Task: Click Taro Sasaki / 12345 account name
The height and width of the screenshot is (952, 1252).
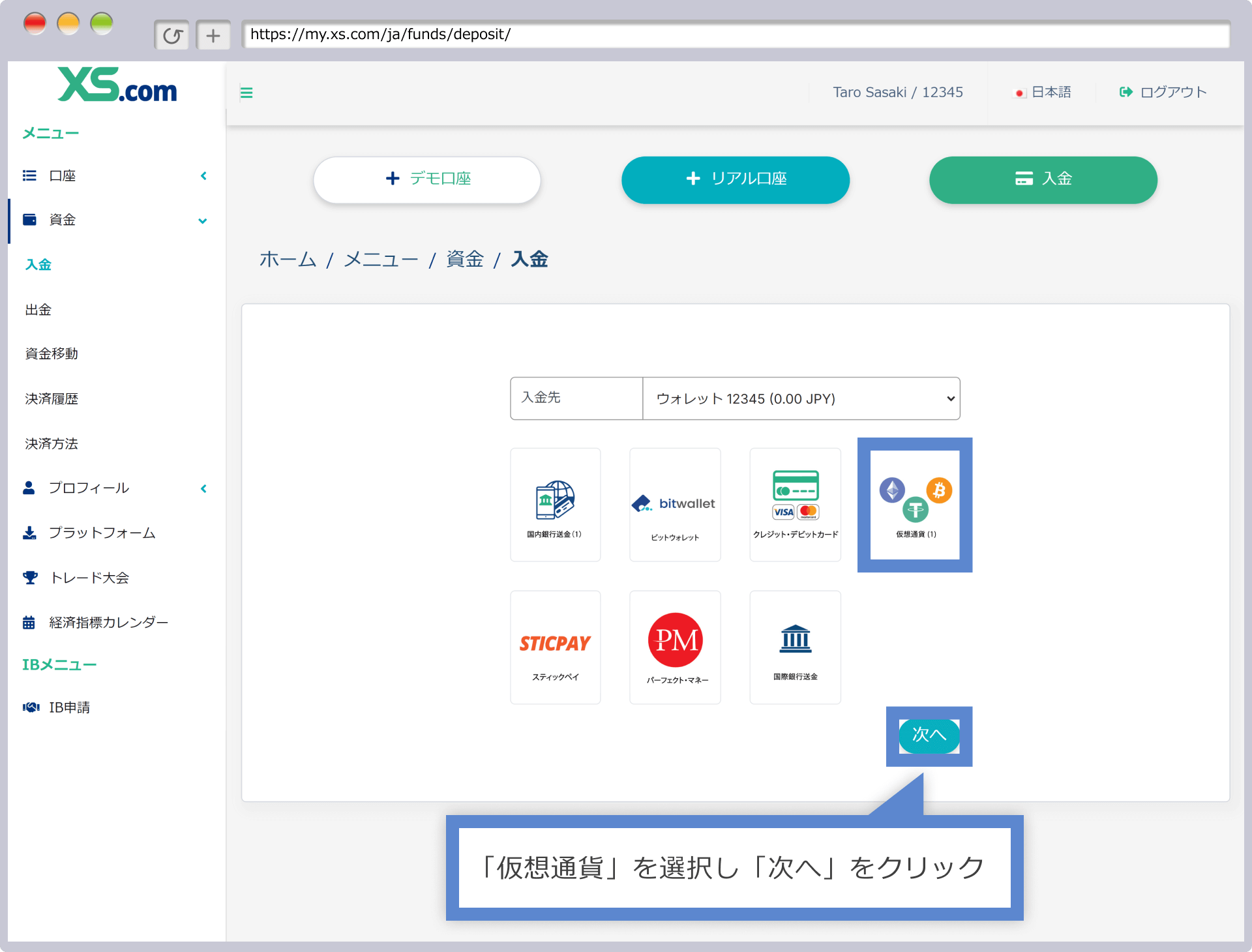Action: point(898,92)
